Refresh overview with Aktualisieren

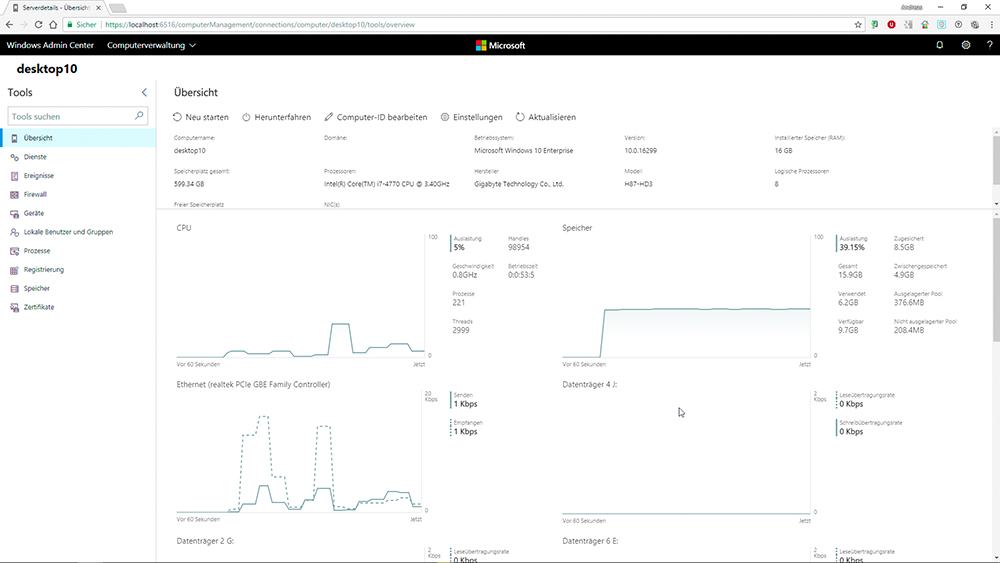(x=546, y=117)
